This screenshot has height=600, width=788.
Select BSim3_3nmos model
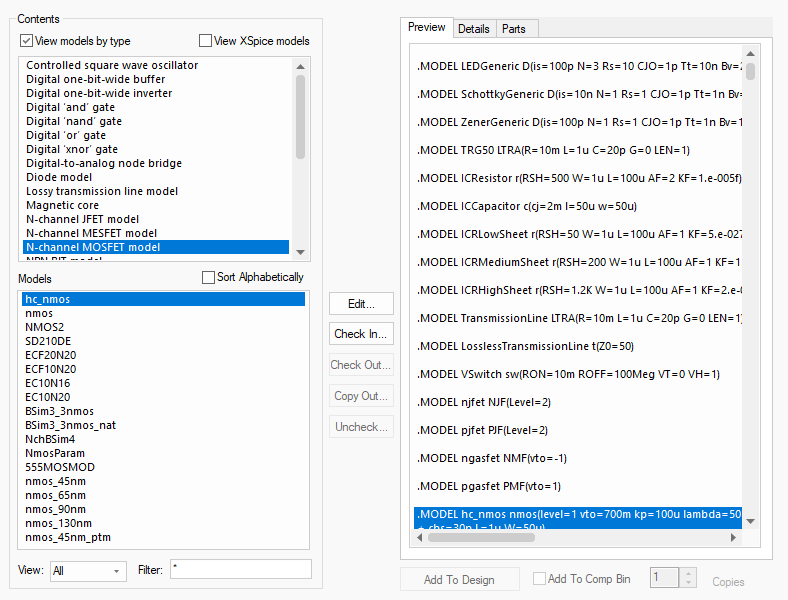(60, 411)
